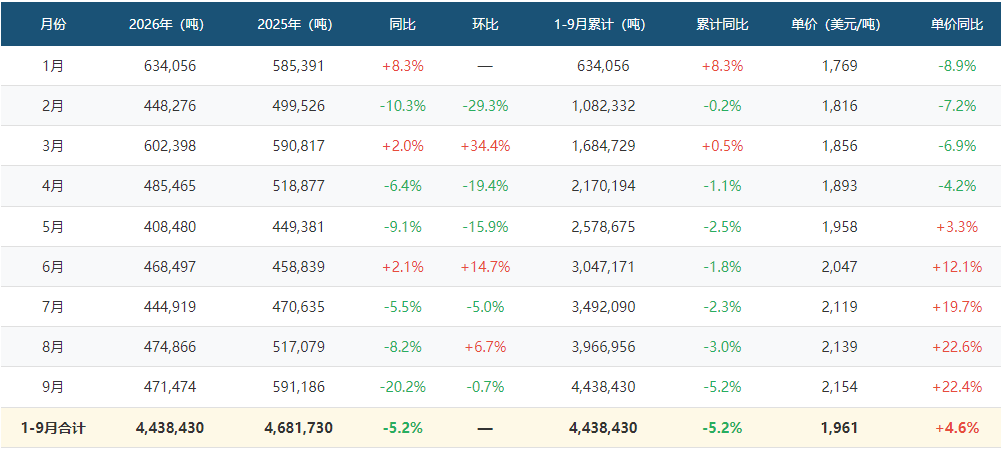Click the cell 444,919
The image size is (1004, 451).
(170, 307)
